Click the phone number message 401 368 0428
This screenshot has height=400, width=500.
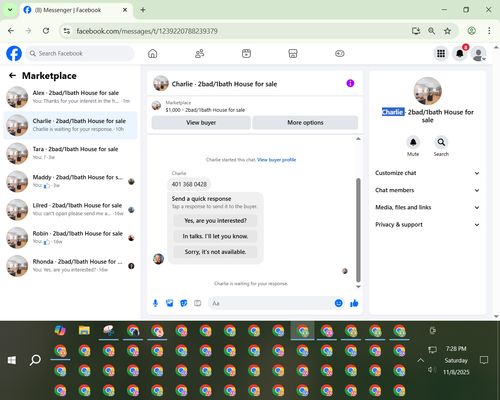(189, 184)
